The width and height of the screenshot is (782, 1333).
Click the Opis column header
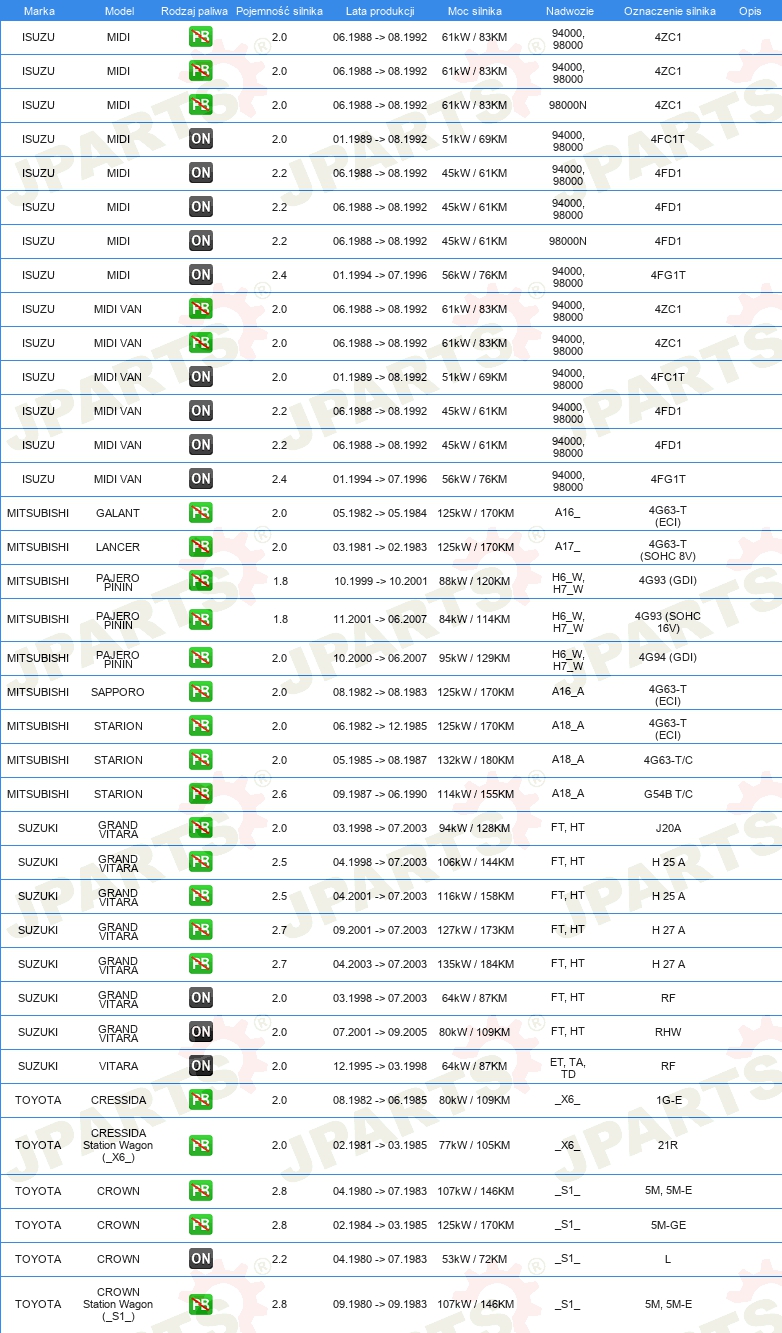pyautogui.click(x=749, y=10)
